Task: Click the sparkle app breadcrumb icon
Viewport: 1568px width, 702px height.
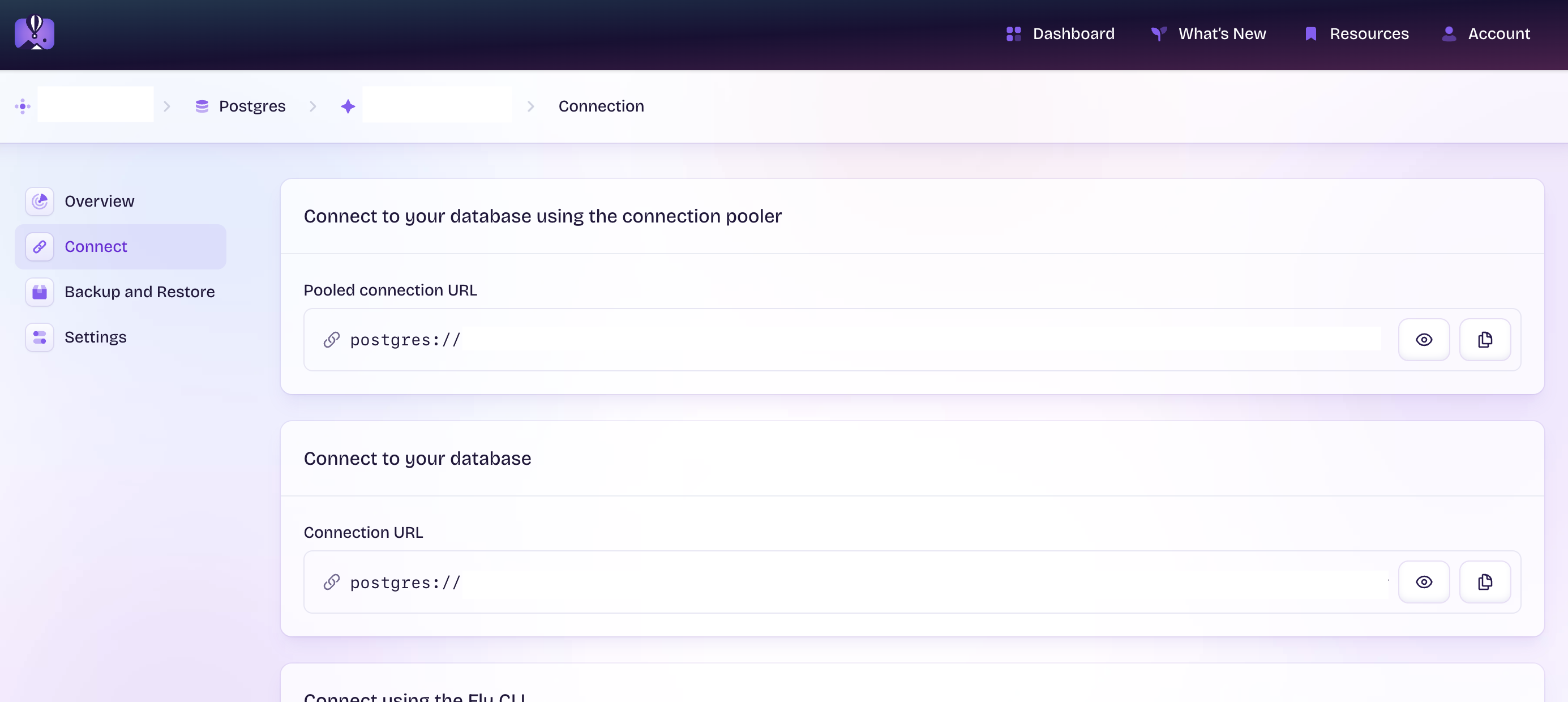Action: point(348,106)
